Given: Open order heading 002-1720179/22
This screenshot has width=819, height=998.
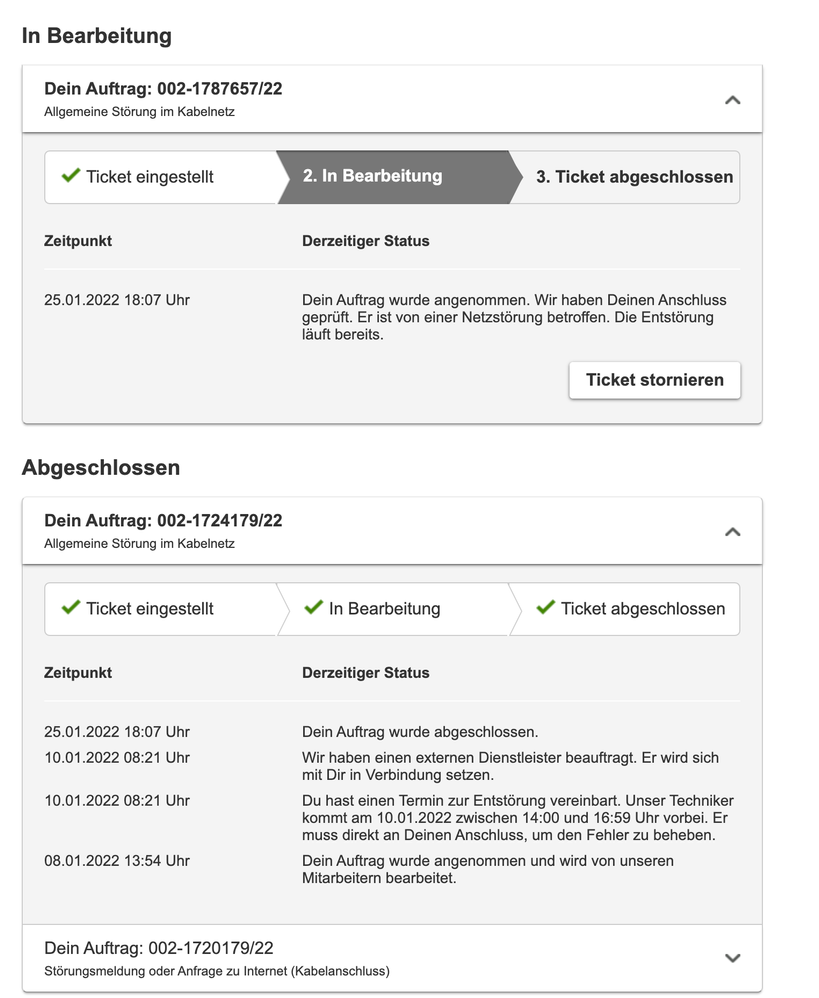Looking at the screenshot, I should pyautogui.click(x=159, y=948).
